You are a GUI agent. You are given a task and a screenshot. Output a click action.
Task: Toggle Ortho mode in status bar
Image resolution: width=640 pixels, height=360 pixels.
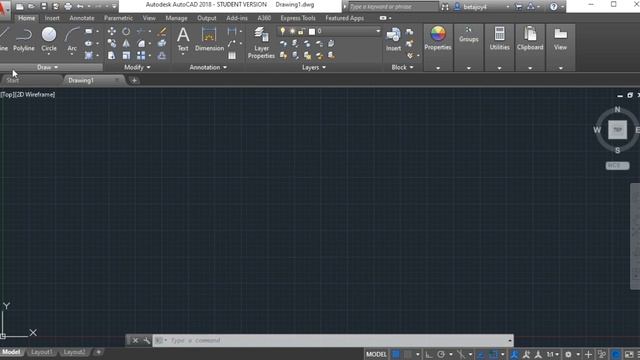[429, 354]
